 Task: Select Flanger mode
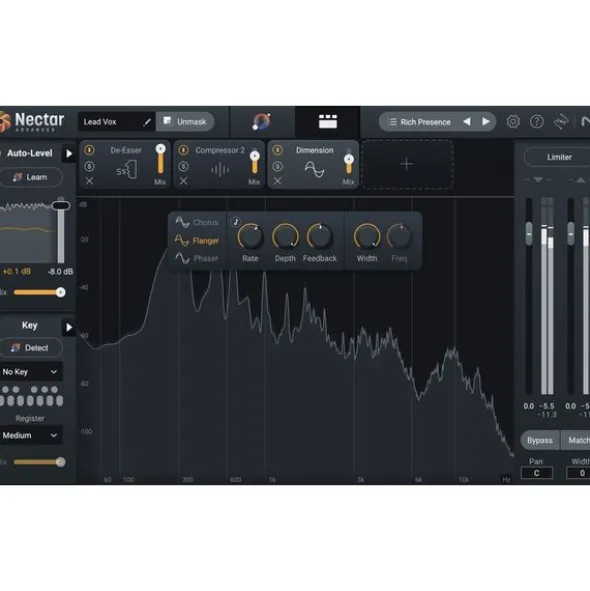coord(197,240)
